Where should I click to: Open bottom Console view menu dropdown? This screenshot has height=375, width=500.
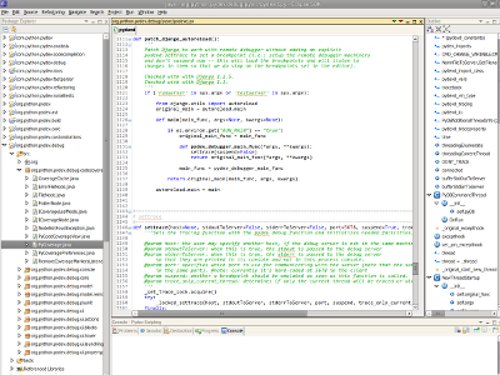[481, 322]
